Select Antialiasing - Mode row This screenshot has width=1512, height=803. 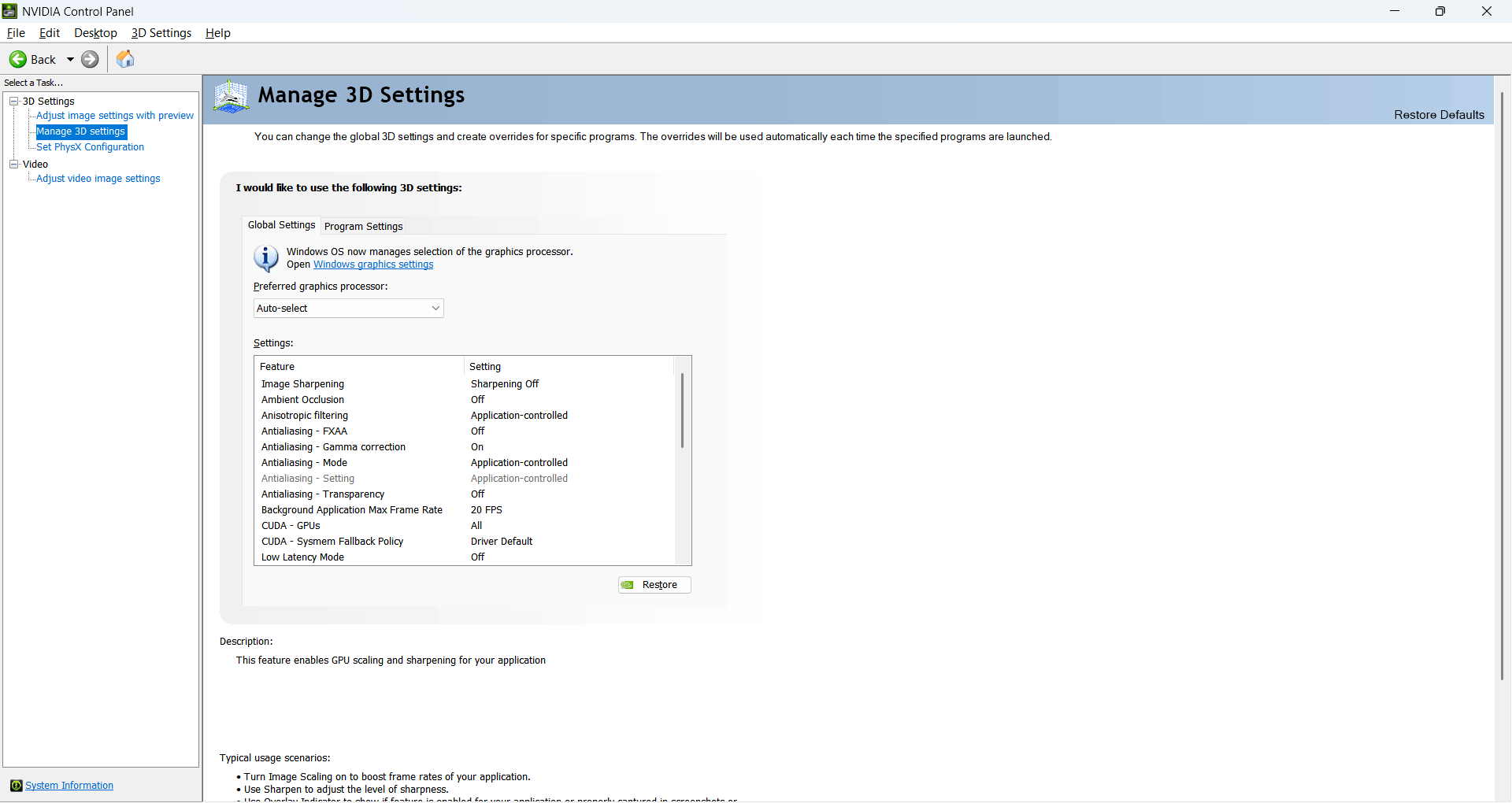[x=465, y=463]
